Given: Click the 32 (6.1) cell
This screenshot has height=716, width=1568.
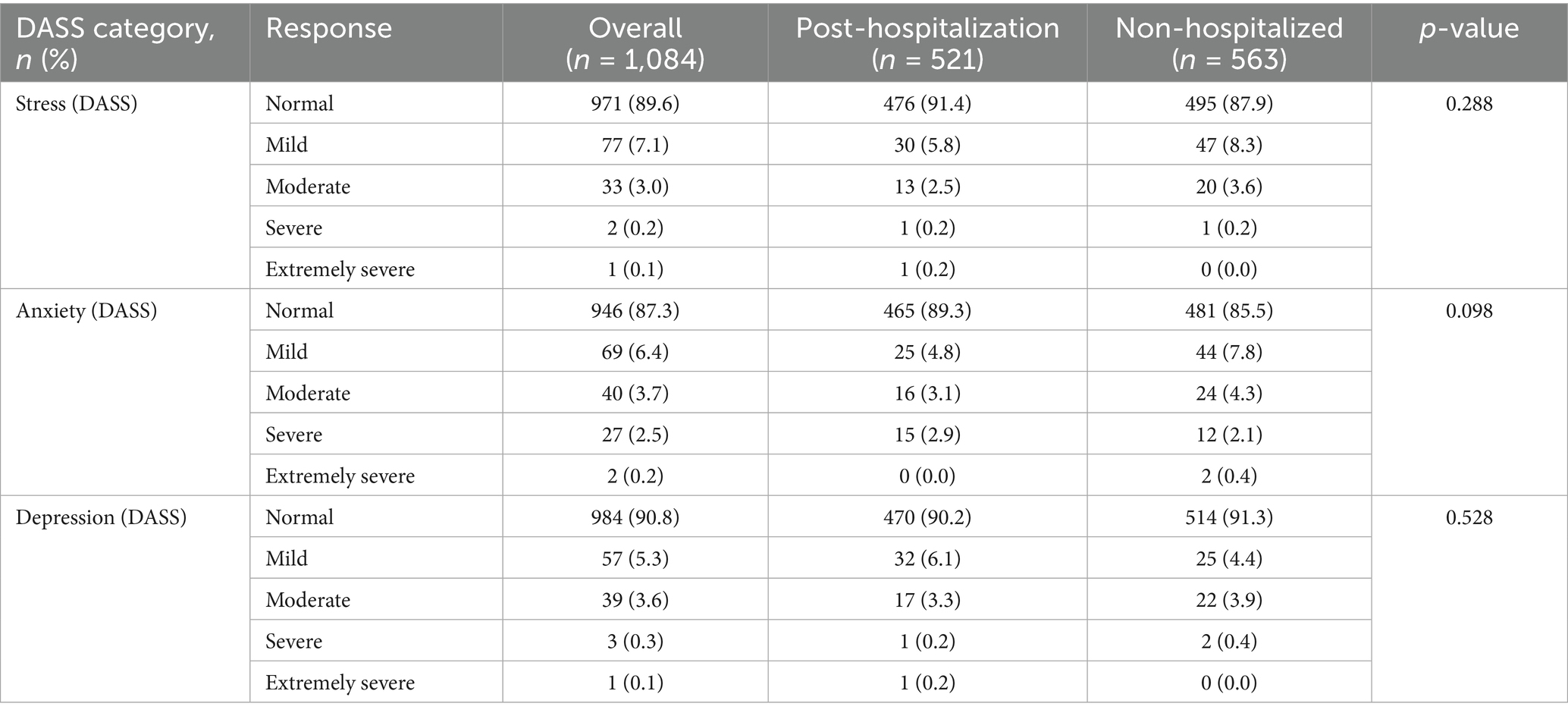Looking at the screenshot, I should tap(927, 558).
